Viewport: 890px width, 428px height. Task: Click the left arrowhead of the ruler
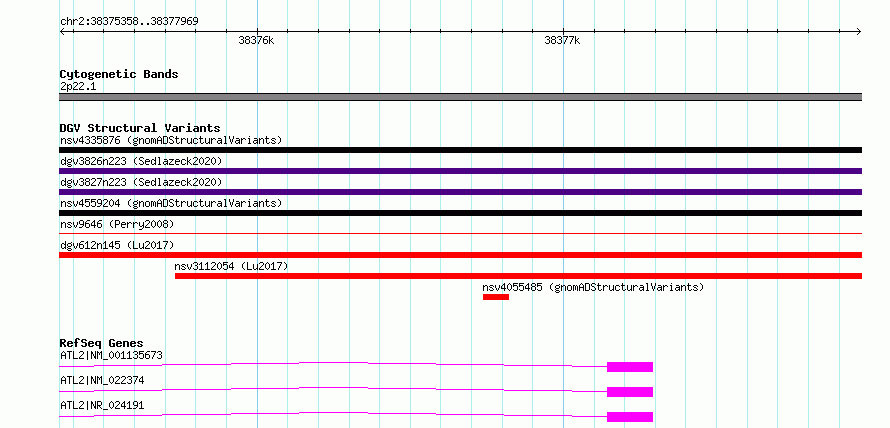tap(62, 32)
